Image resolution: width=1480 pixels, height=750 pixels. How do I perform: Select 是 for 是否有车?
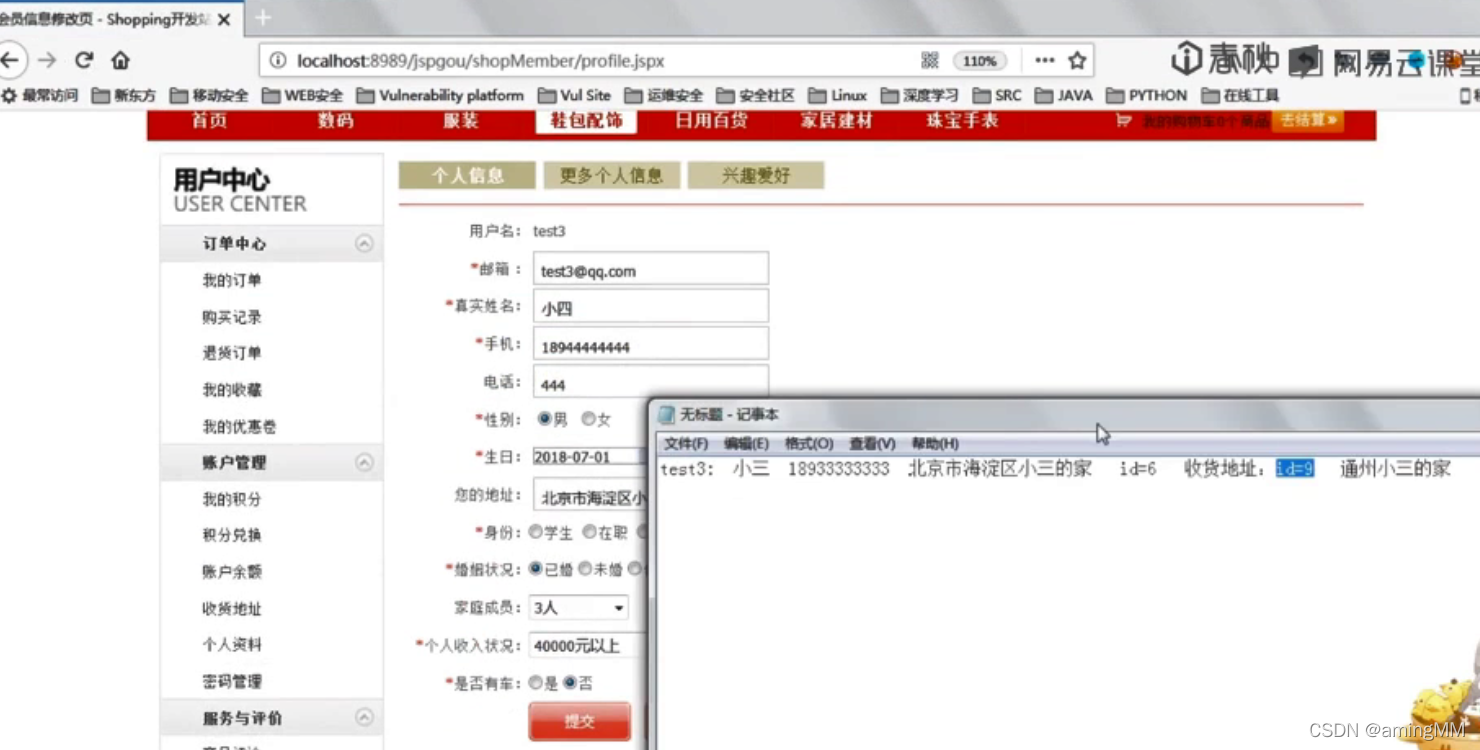(x=536, y=682)
